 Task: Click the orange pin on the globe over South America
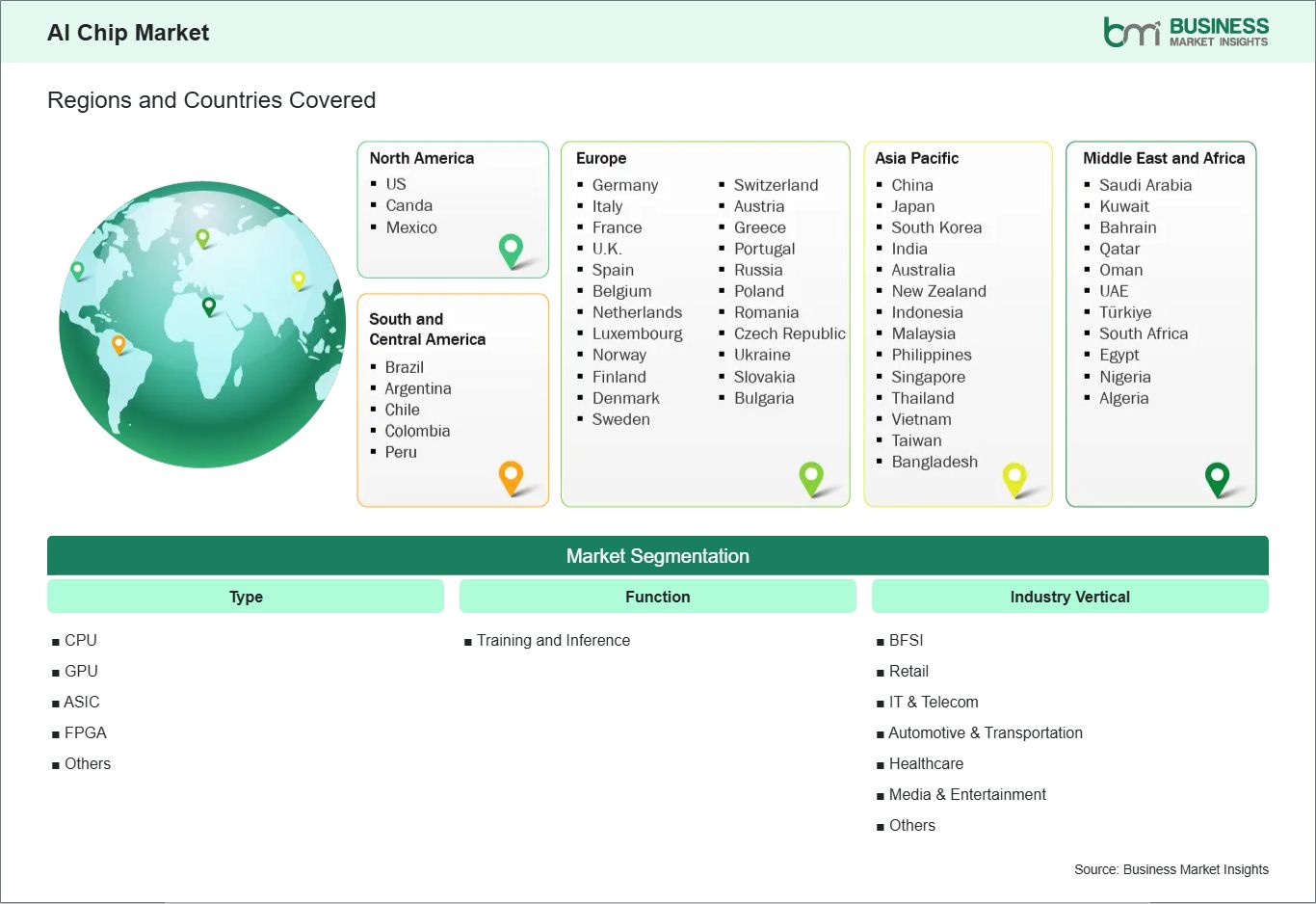pyautogui.click(x=119, y=341)
